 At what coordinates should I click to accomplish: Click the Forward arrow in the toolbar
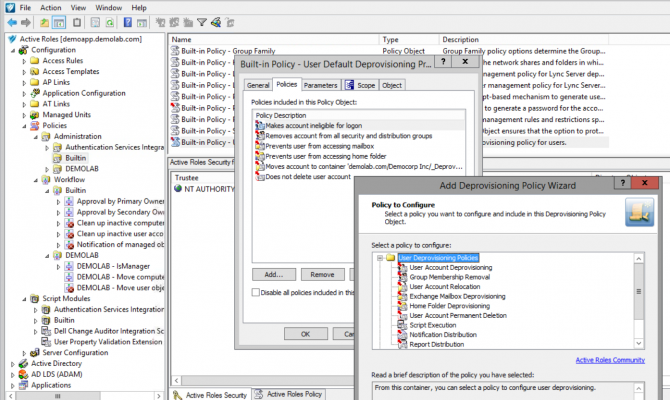(x=26, y=22)
